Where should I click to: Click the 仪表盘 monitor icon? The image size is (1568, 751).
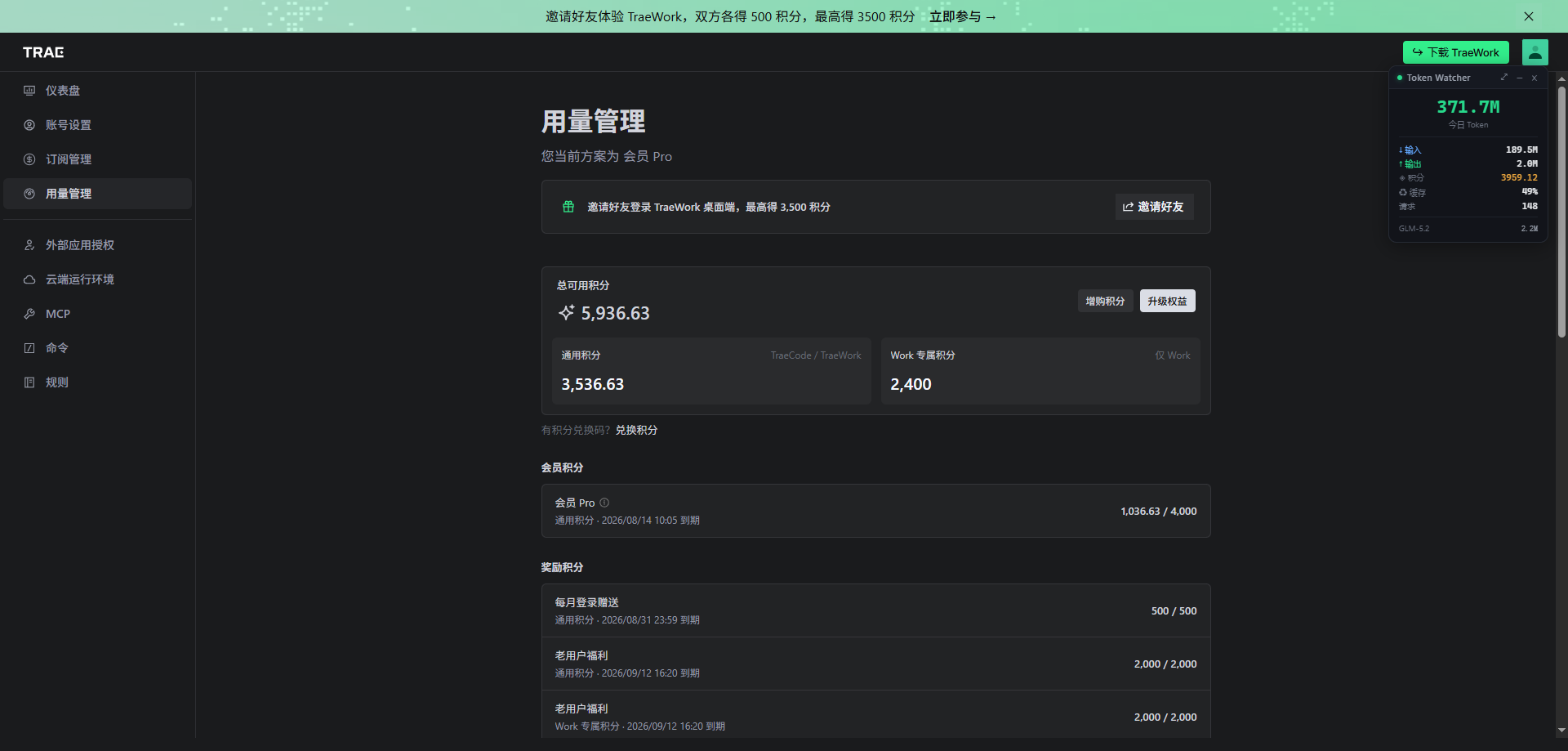point(29,91)
